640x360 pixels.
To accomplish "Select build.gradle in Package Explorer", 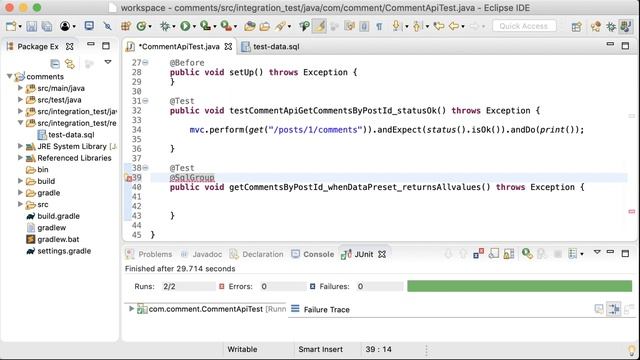I will (x=58, y=216).
